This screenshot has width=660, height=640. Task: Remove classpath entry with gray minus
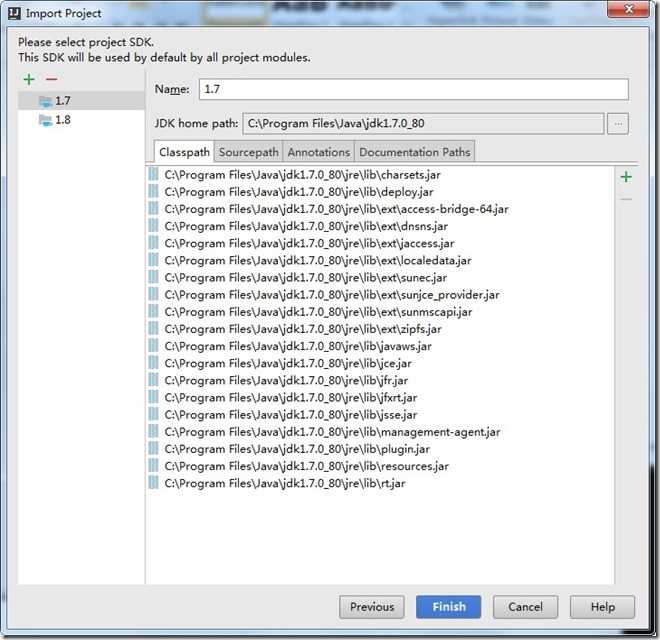[x=626, y=199]
